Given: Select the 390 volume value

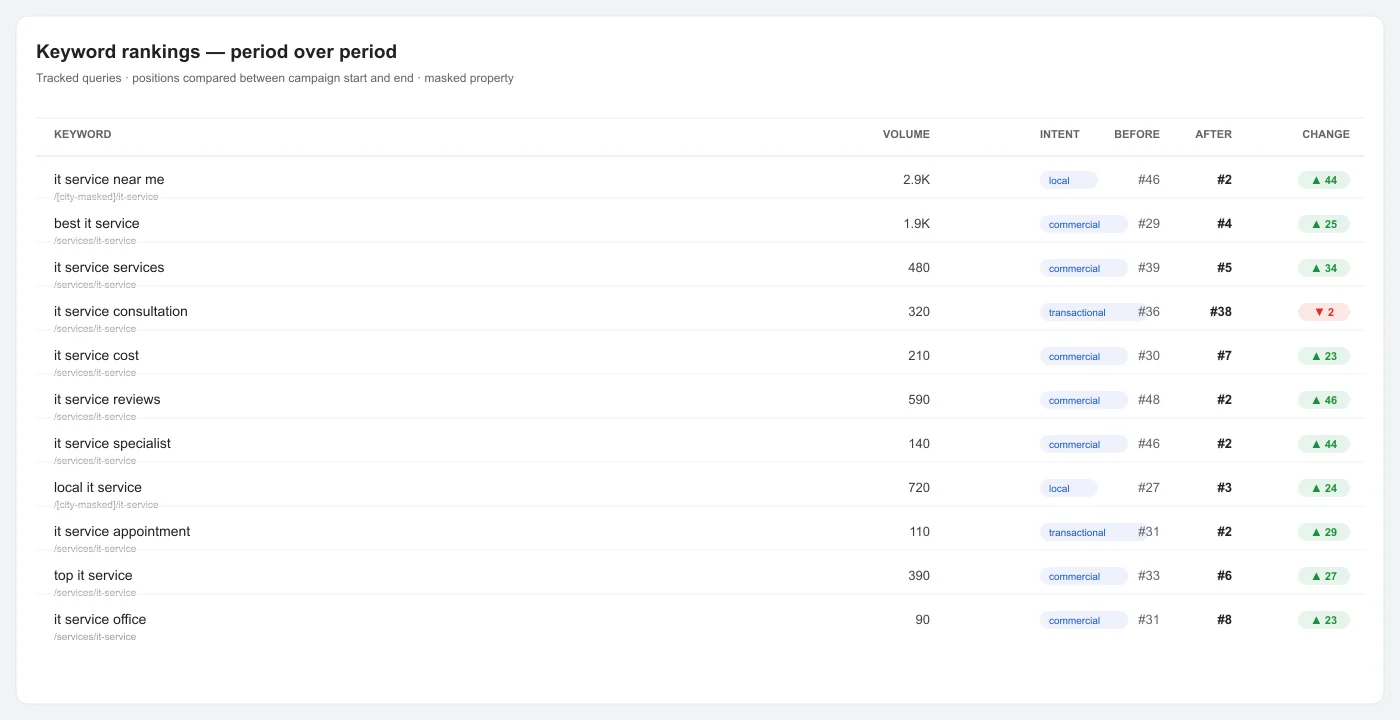Looking at the screenshot, I should coord(919,575).
